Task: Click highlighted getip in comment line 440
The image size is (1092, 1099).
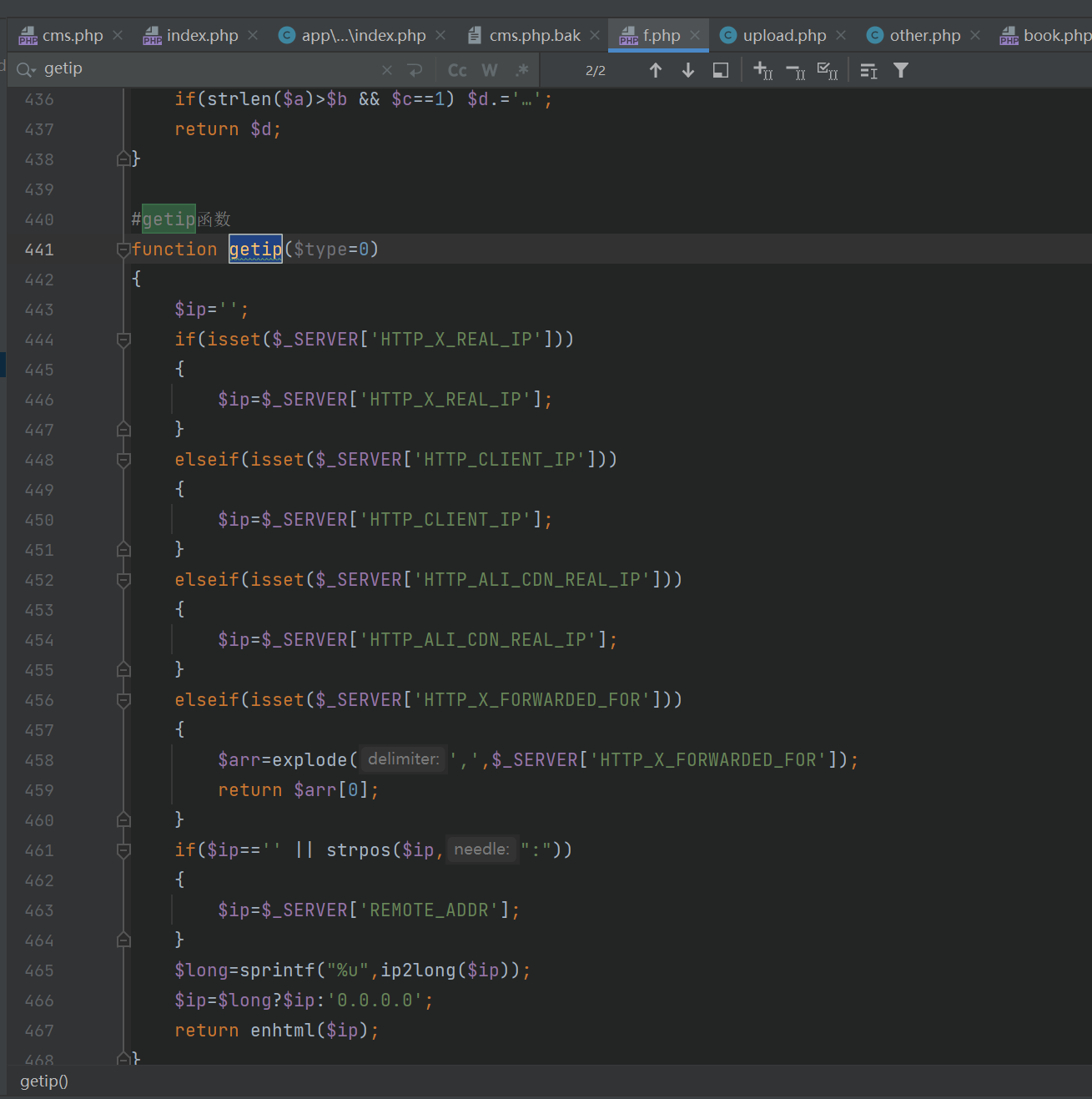Action: [x=169, y=219]
